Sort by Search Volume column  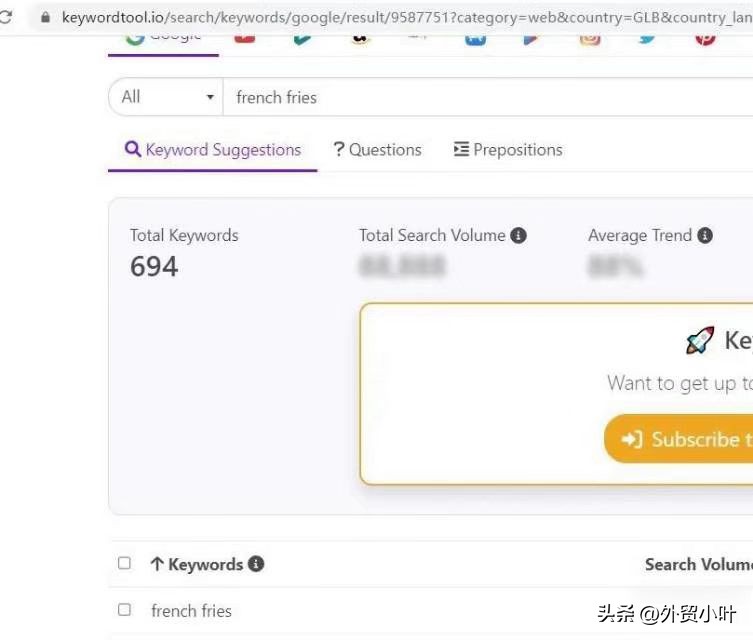698,564
